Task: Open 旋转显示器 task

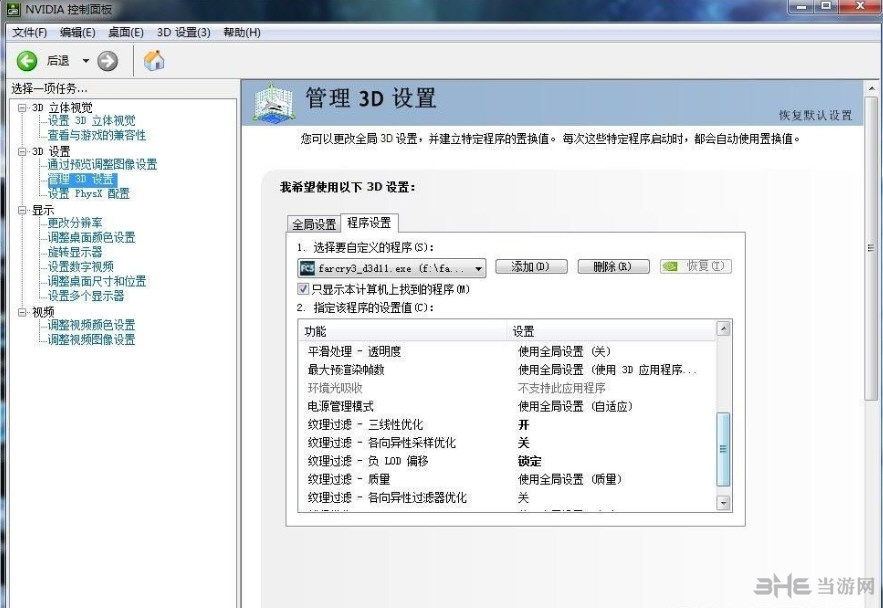Action: 75,252
